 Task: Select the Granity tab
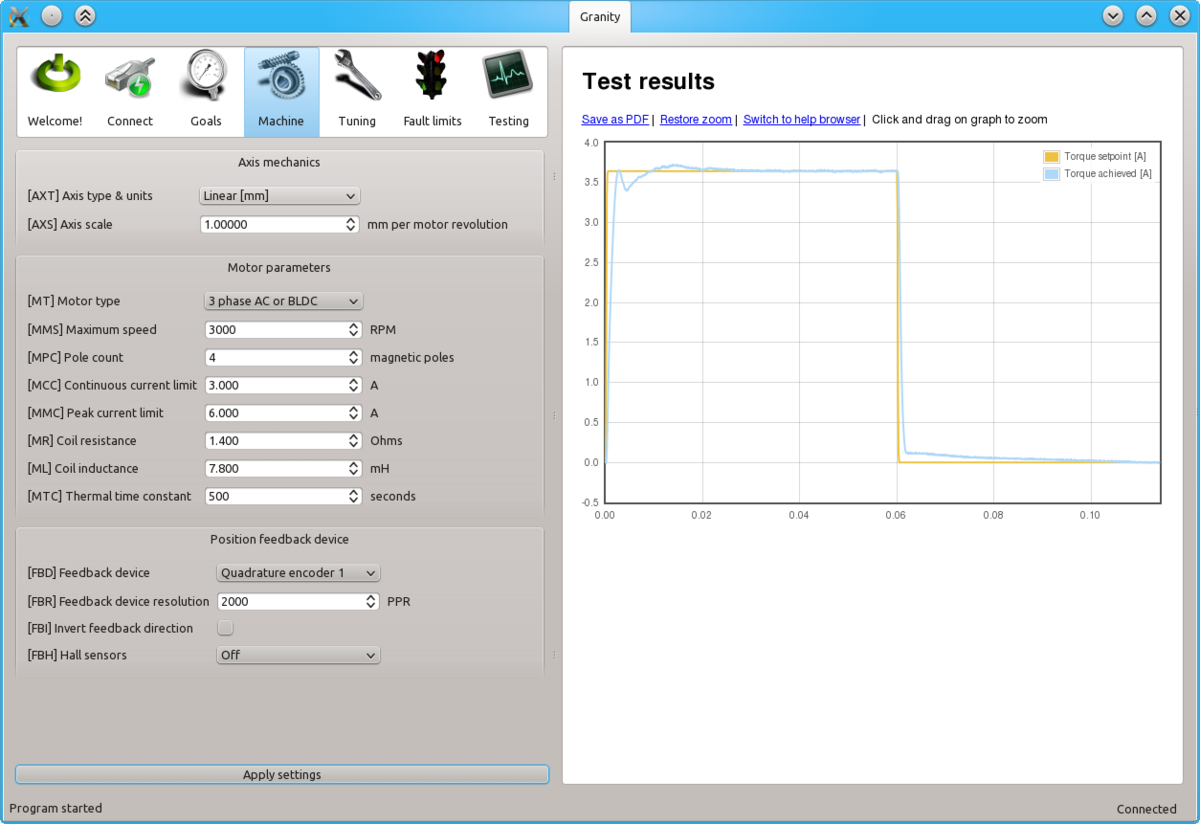click(599, 17)
